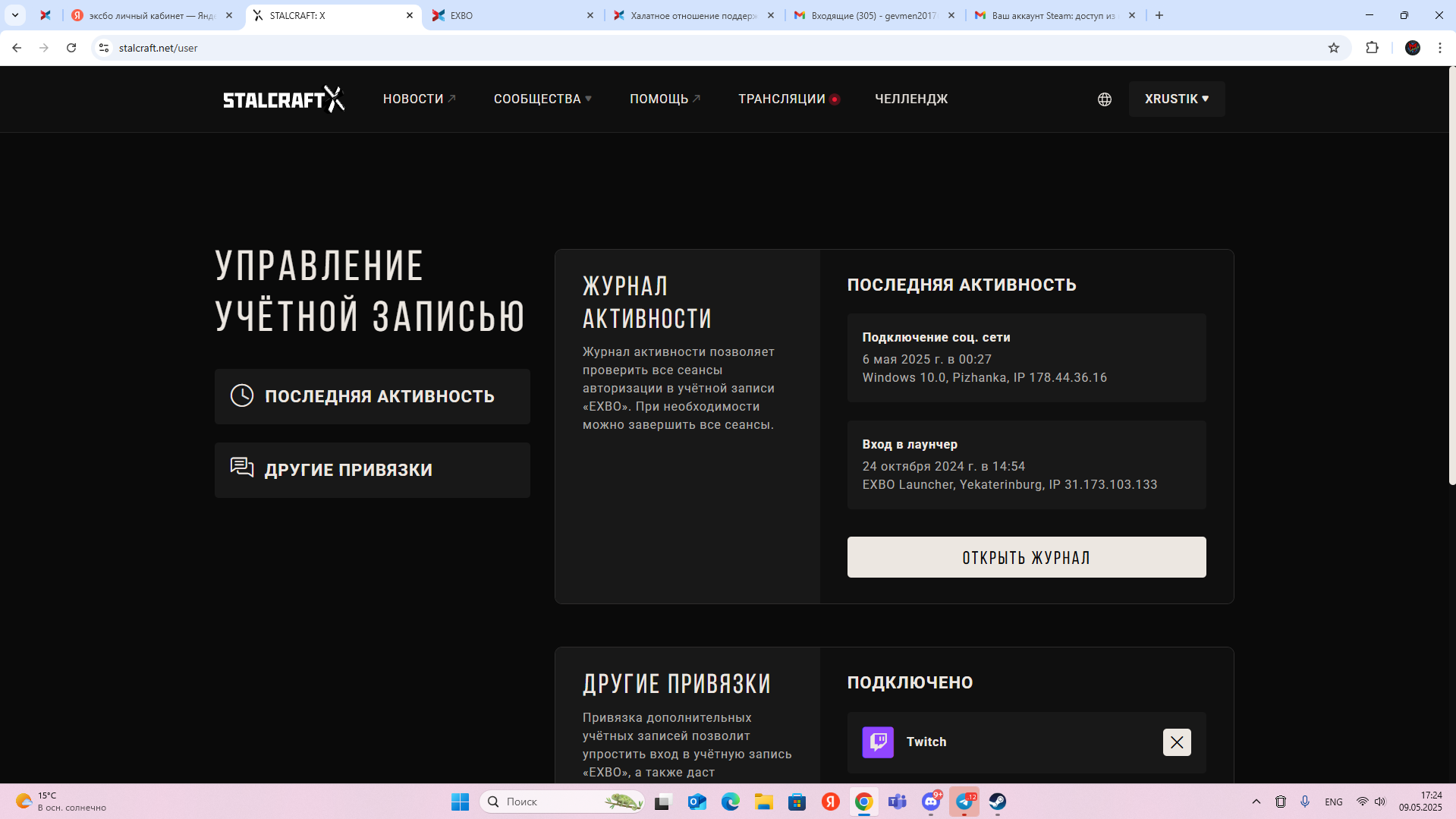Viewport: 1456px width, 819px height.
Task: Go back with browser back arrow
Action: tap(17, 48)
